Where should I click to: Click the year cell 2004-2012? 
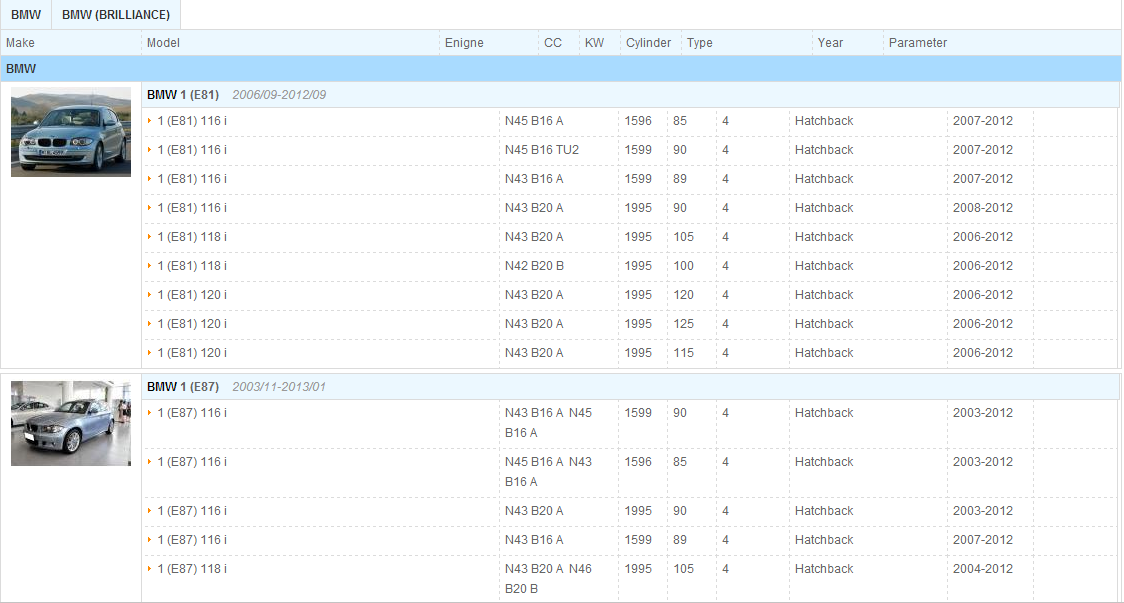tap(983, 569)
